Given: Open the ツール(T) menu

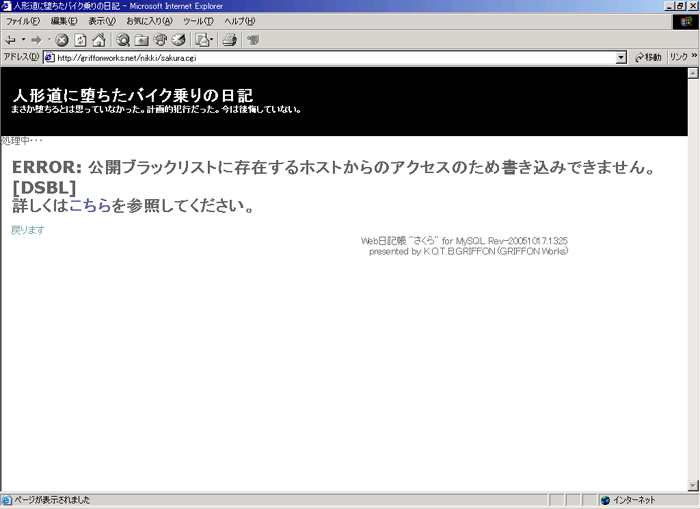Looking at the screenshot, I should (x=198, y=21).
